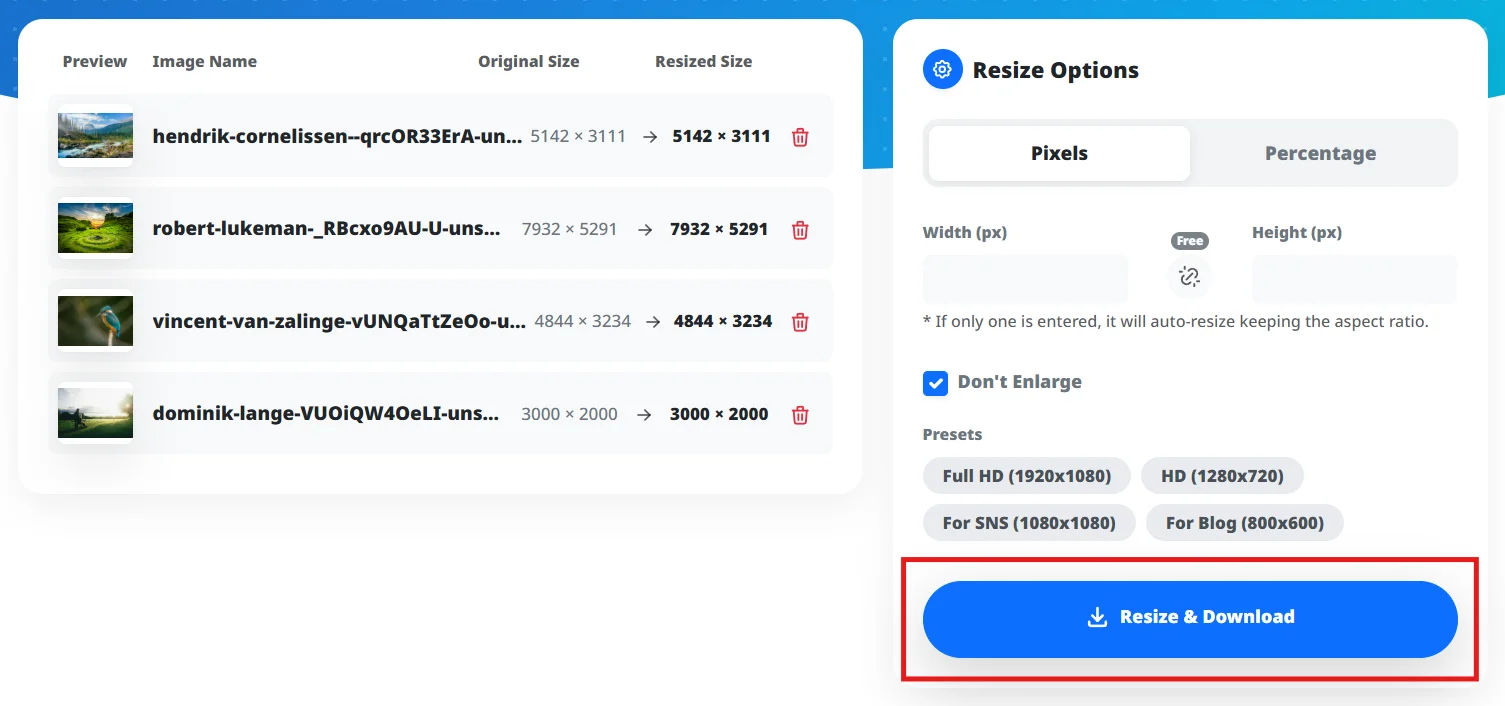Image resolution: width=1505 pixels, height=706 pixels.
Task: Click the resized size 4844 × 3234
Action: coord(723,322)
